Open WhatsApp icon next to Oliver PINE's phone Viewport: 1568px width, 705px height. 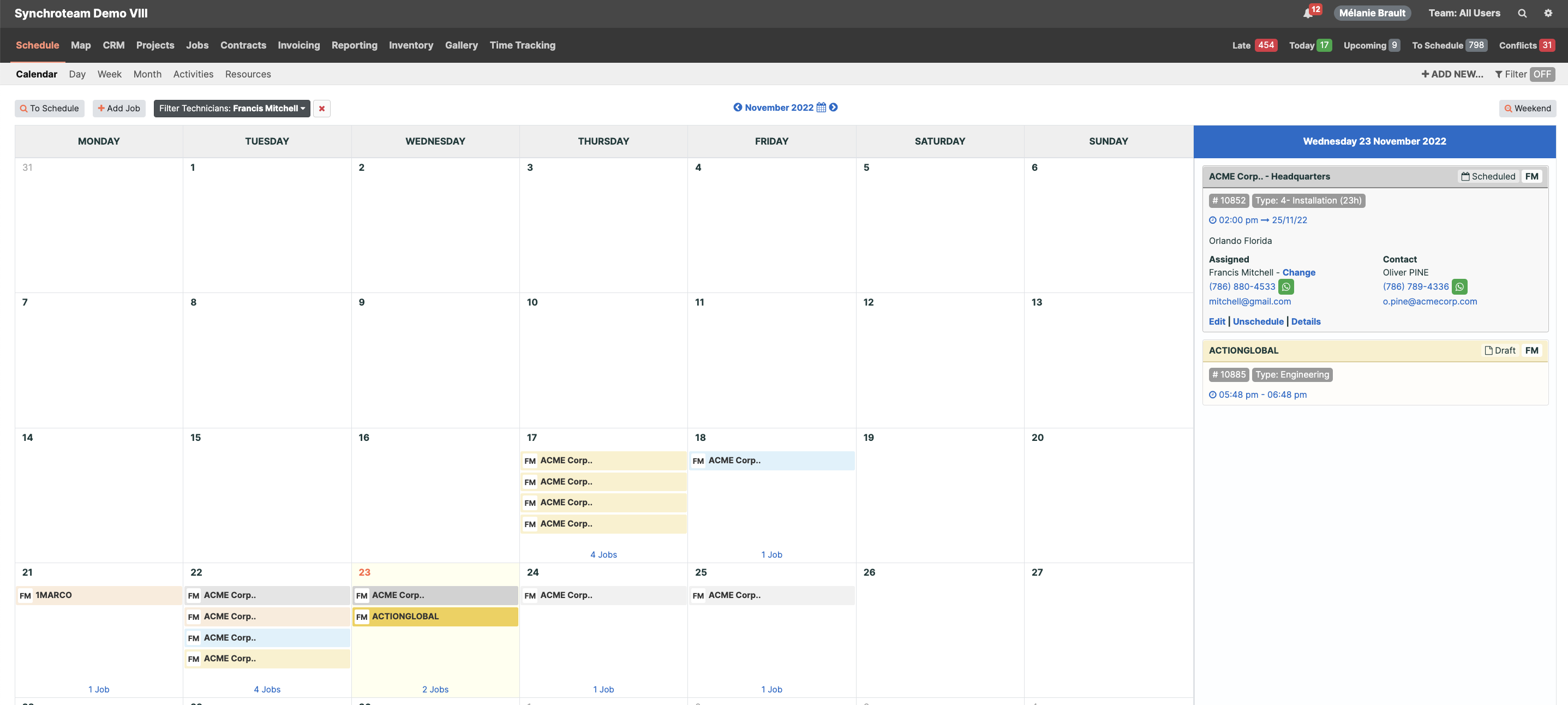click(1459, 287)
